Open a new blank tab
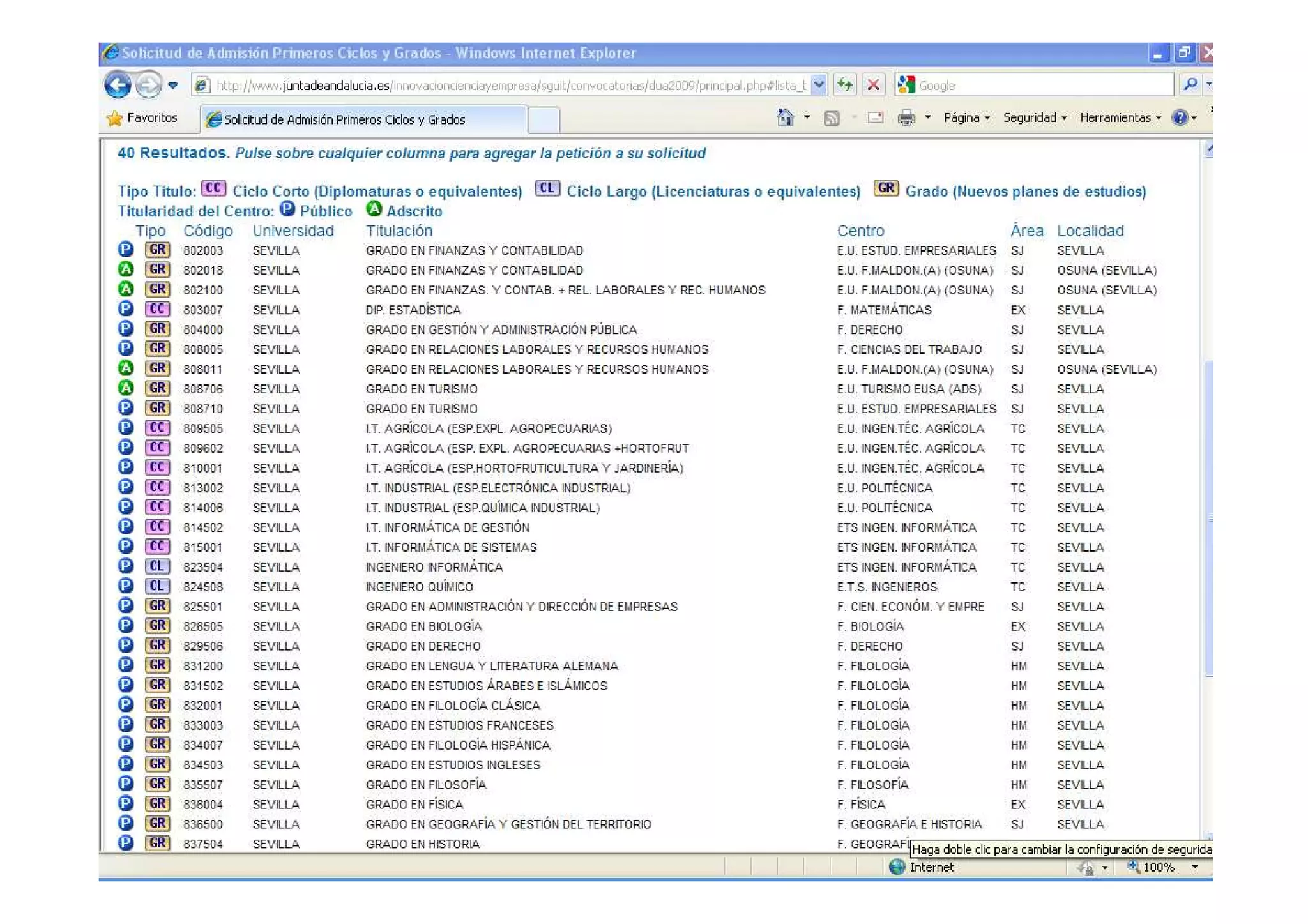 click(x=544, y=119)
